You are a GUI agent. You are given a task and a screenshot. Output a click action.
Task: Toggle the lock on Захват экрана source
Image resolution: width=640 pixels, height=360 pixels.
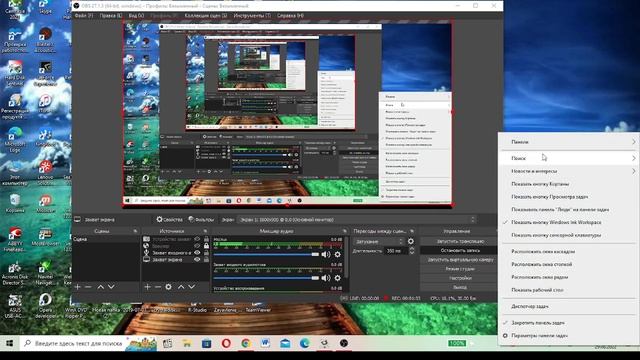pyautogui.click(x=207, y=259)
